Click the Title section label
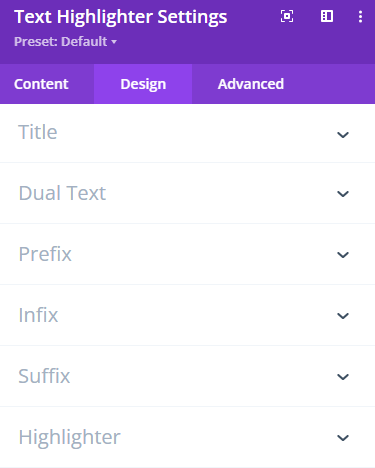This screenshot has width=375, height=468. [x=38, y=132]
